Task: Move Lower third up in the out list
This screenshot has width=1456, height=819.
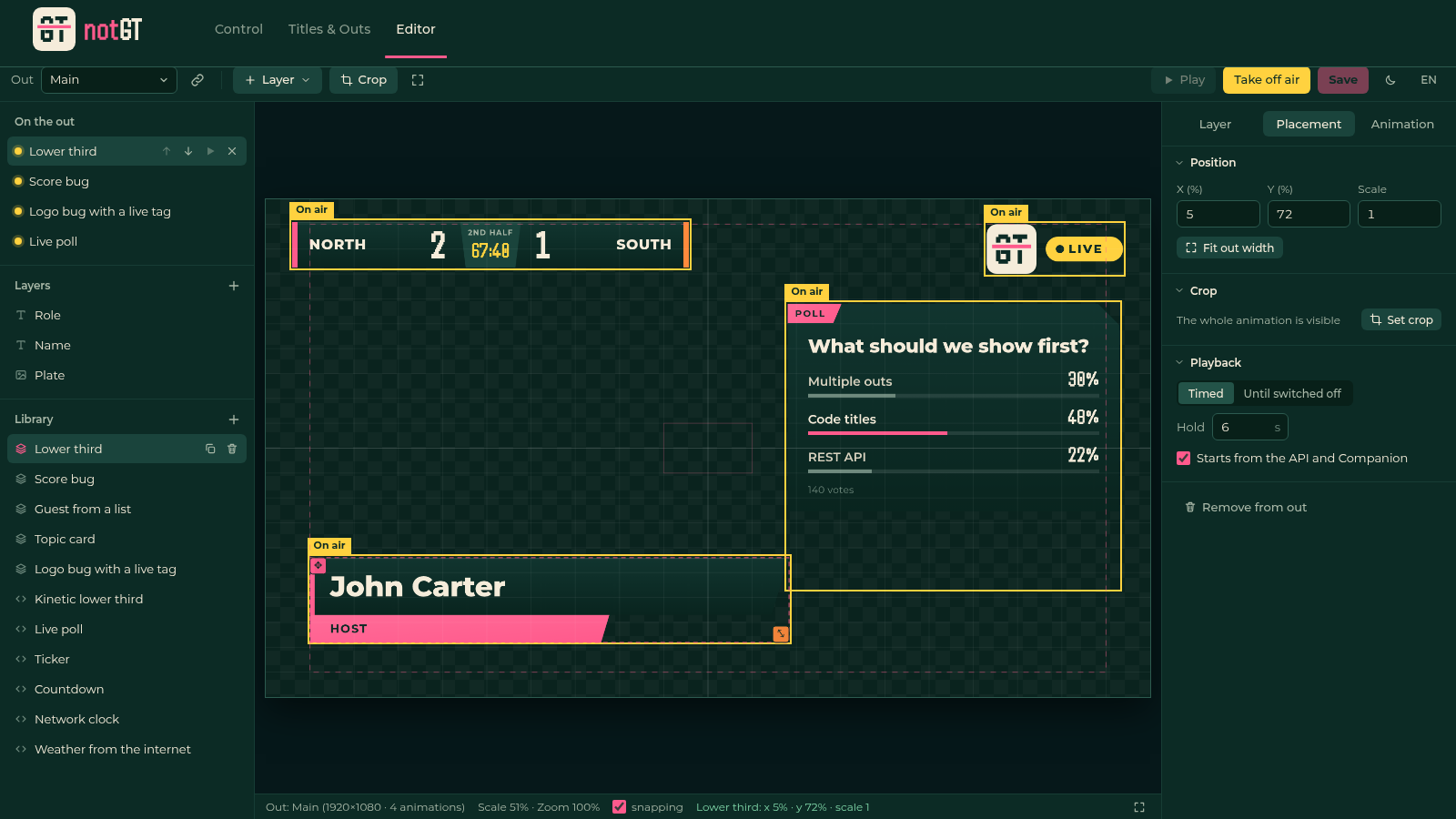Action: point(167,151)
